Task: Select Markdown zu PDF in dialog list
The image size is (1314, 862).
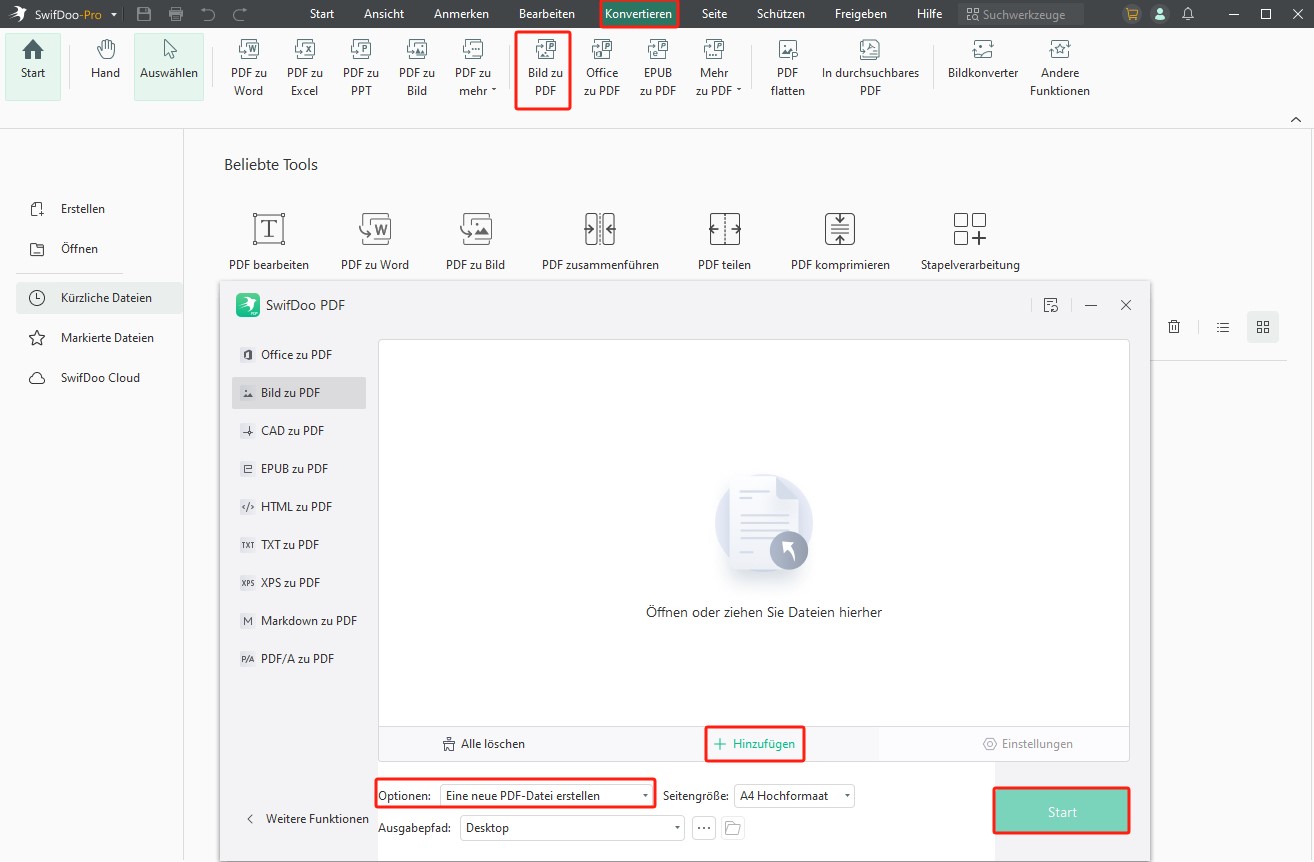Action: point(298,621)
